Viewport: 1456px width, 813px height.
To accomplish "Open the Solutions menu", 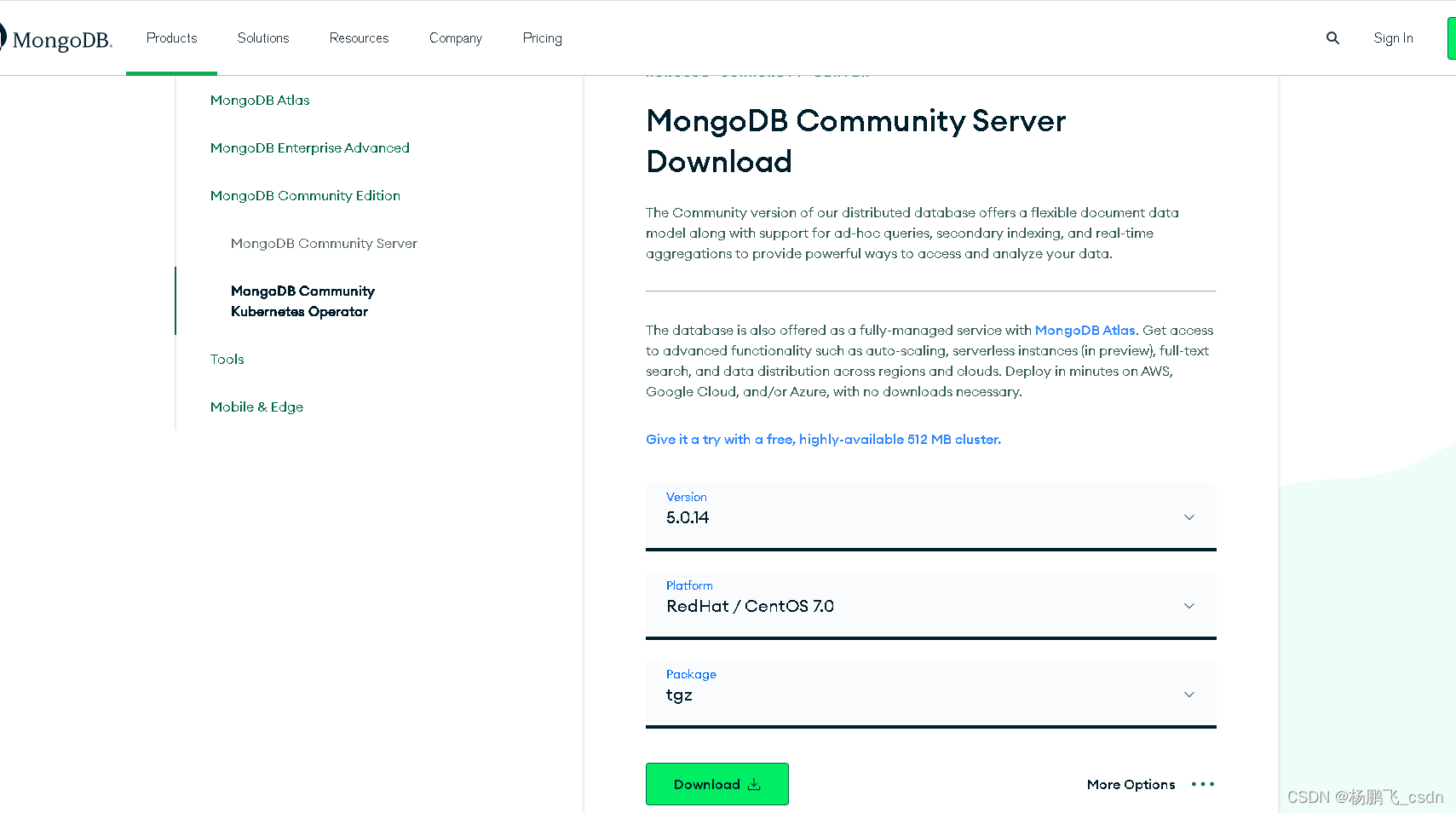I will 262,37.
